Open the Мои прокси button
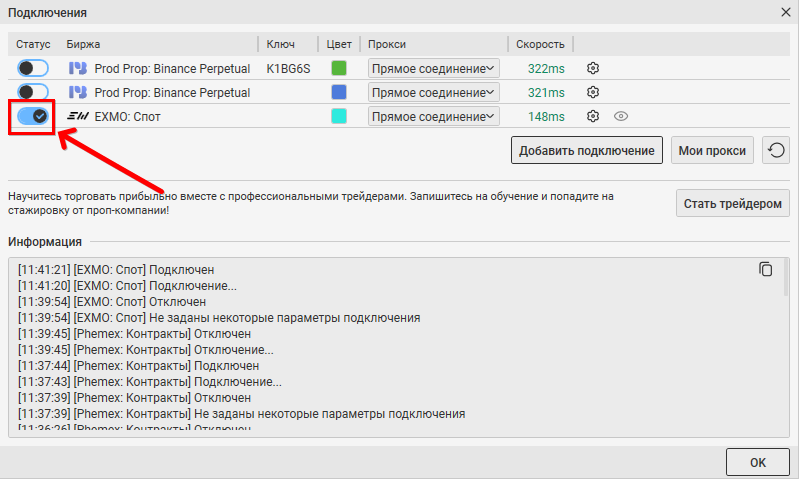Image resolution: width=799 pixels, height=479 pixels. [x=712, y=151]
